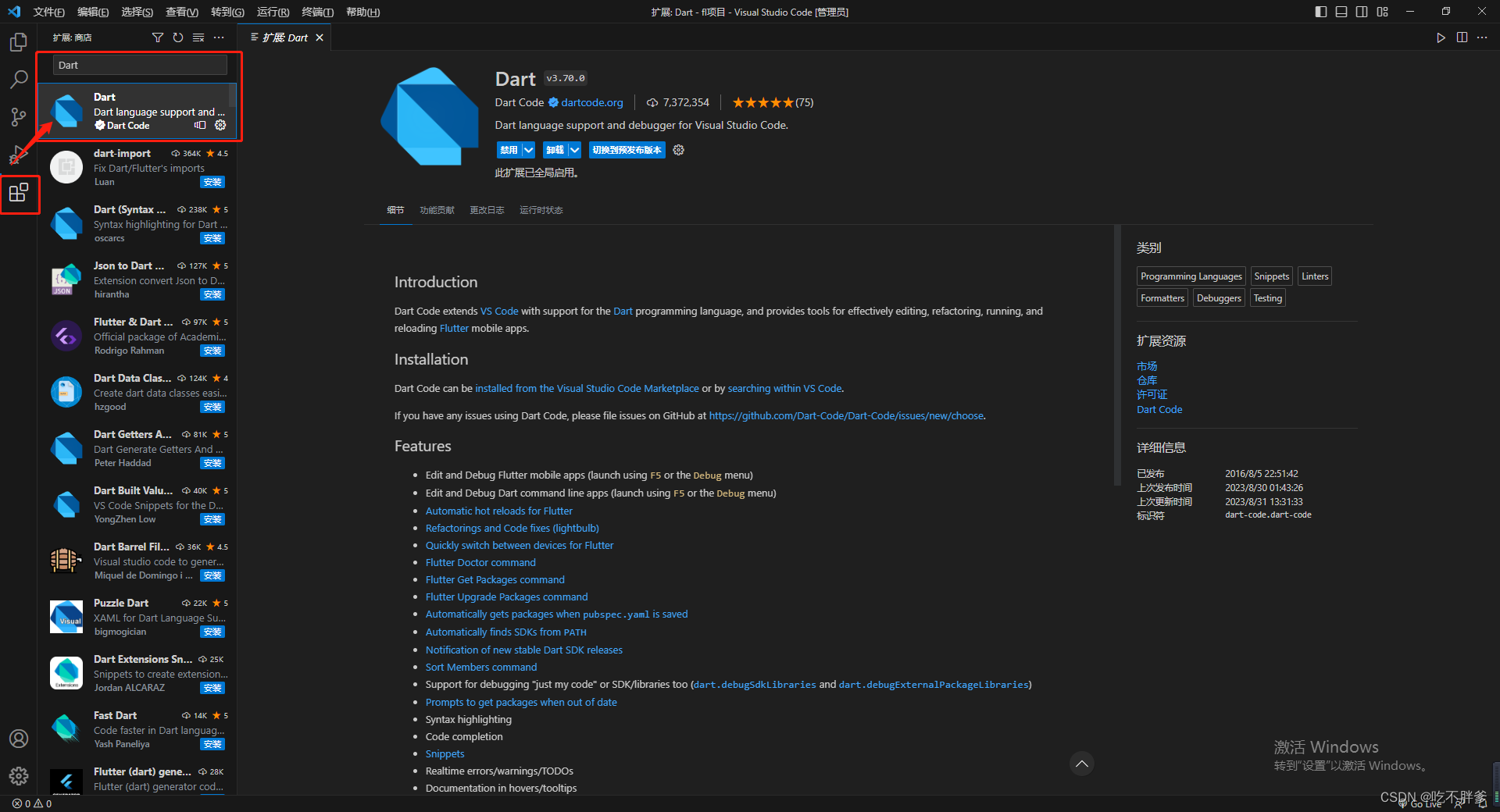Close the 扩展 Dart editor tab
1500x812 pixels.
pyautogui.click(x=320, y=37)
